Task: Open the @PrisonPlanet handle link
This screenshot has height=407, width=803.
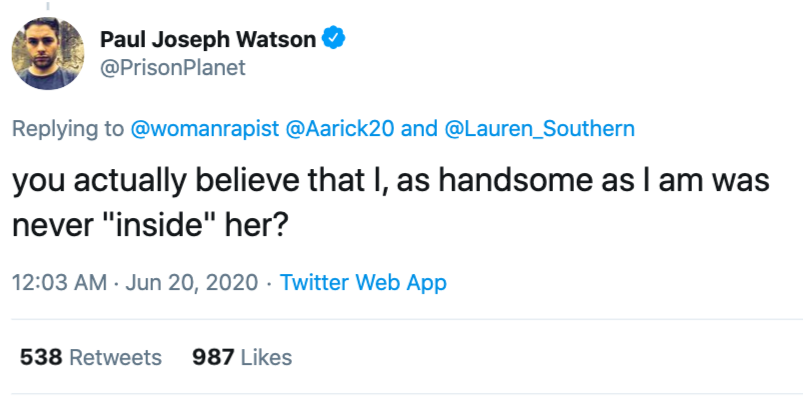Action: (x=172, y=68)
